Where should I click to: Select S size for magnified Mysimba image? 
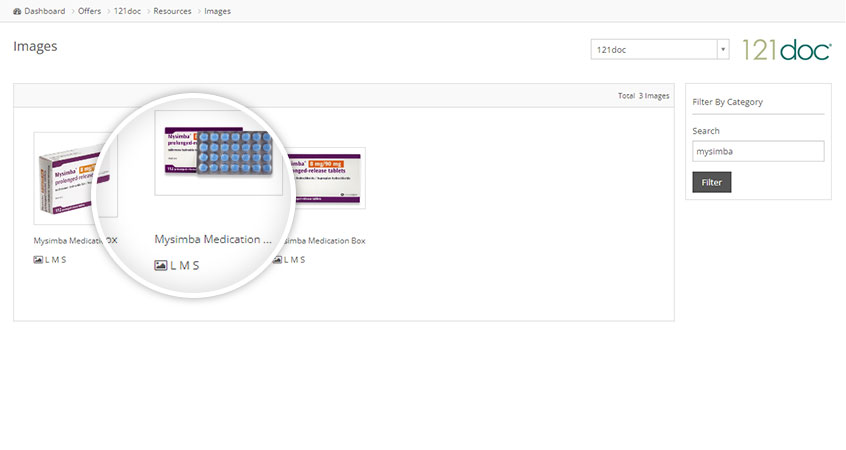point(196,265)
